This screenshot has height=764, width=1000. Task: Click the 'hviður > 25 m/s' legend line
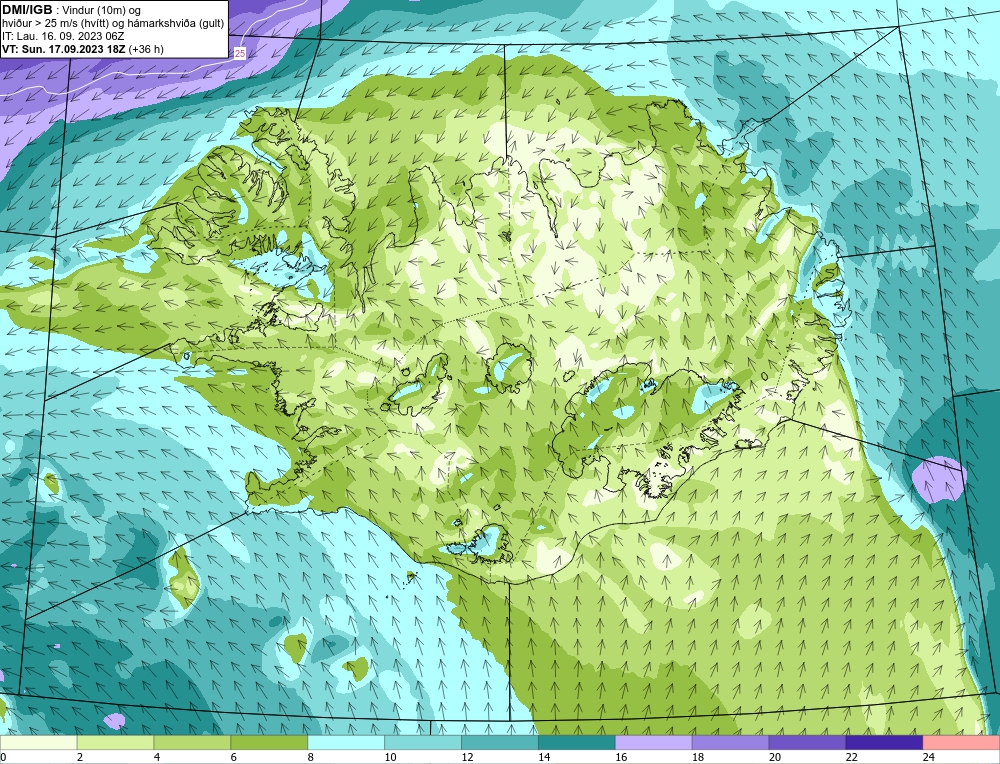pos(113,24)
